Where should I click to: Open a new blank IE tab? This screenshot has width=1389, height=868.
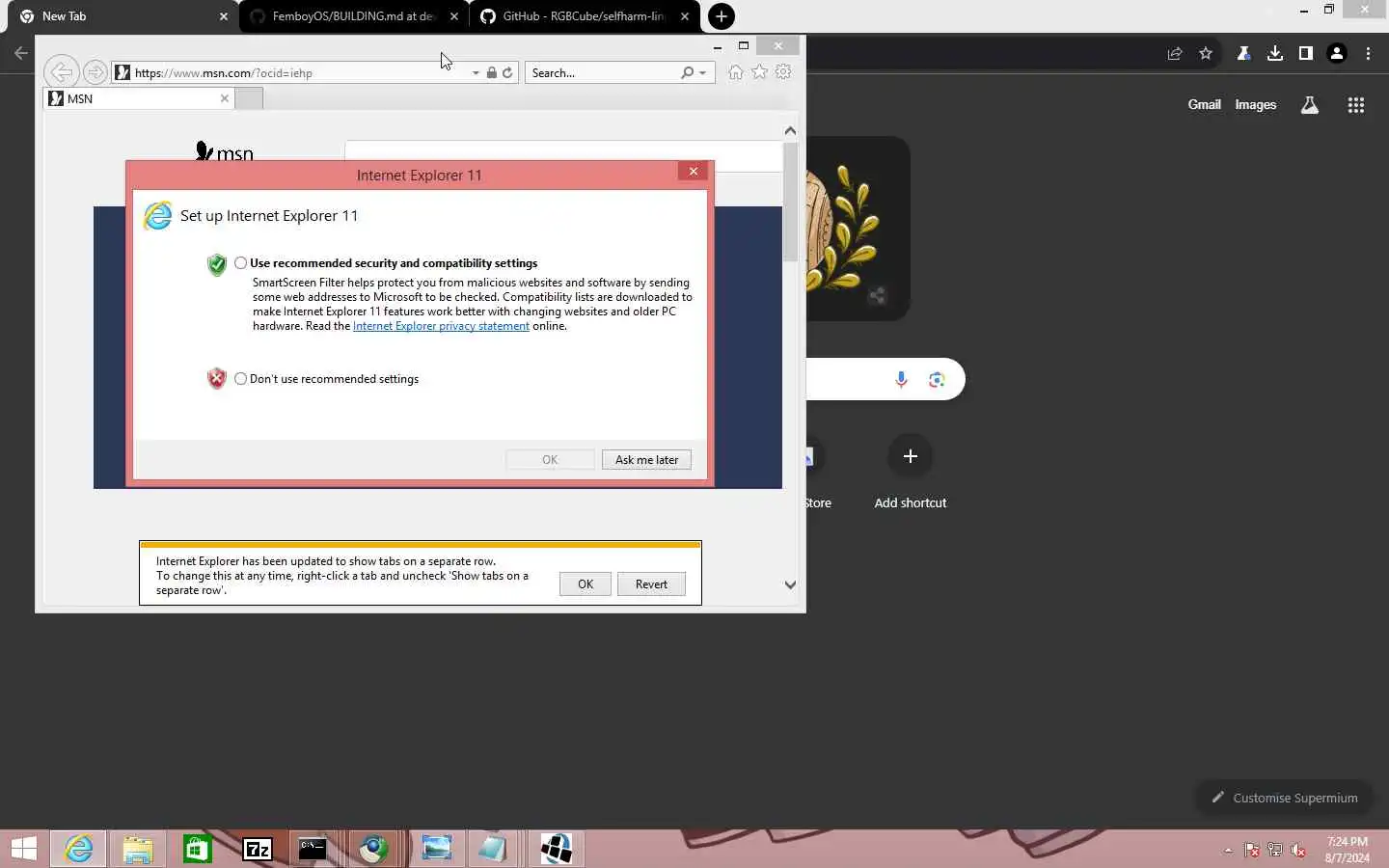tap(249, 98)
